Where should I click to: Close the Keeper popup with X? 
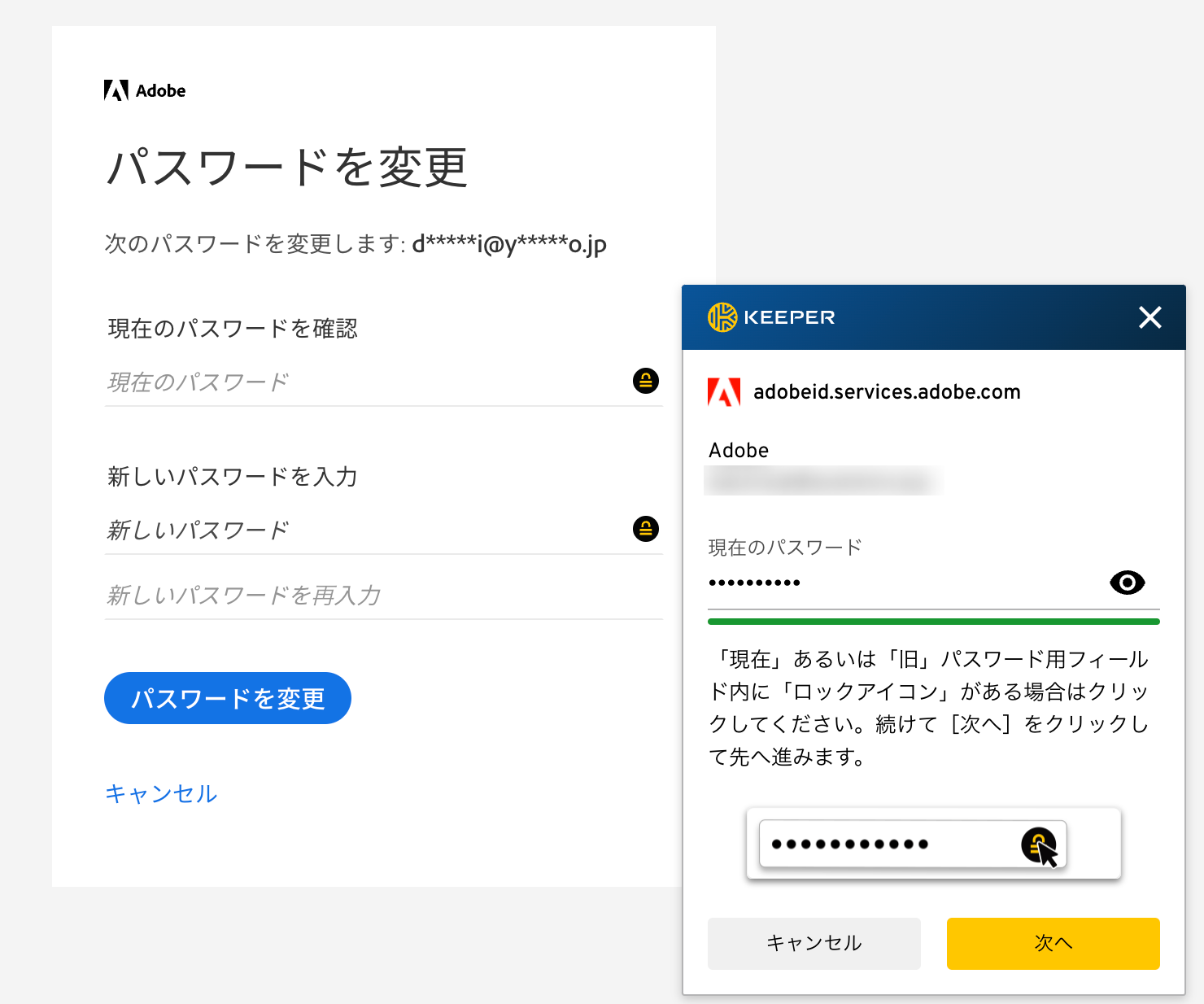(1149, 317)
